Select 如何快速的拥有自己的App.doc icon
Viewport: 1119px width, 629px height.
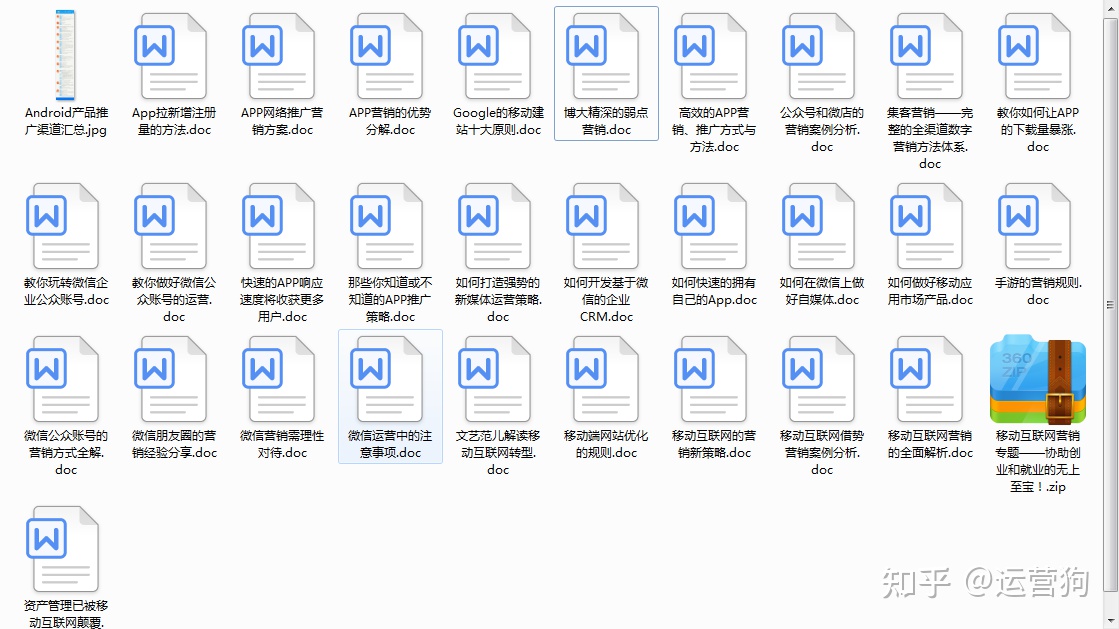(710, 226)
